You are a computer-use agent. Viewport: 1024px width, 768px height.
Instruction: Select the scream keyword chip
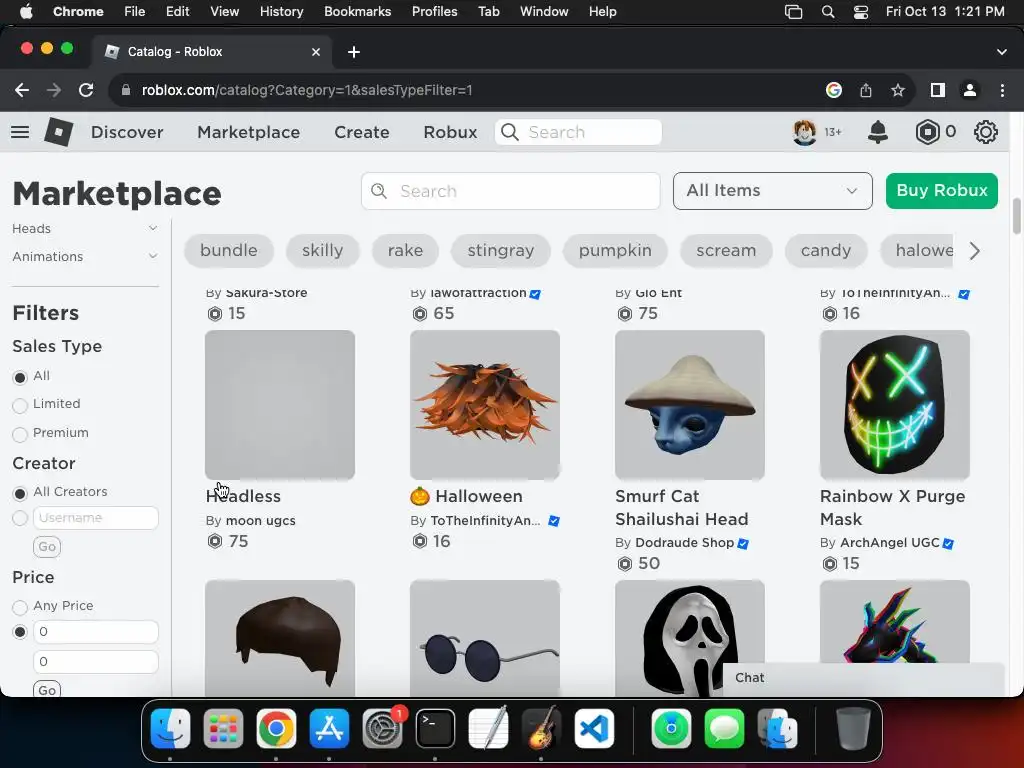pyautogui.click(x=726, y=251)
